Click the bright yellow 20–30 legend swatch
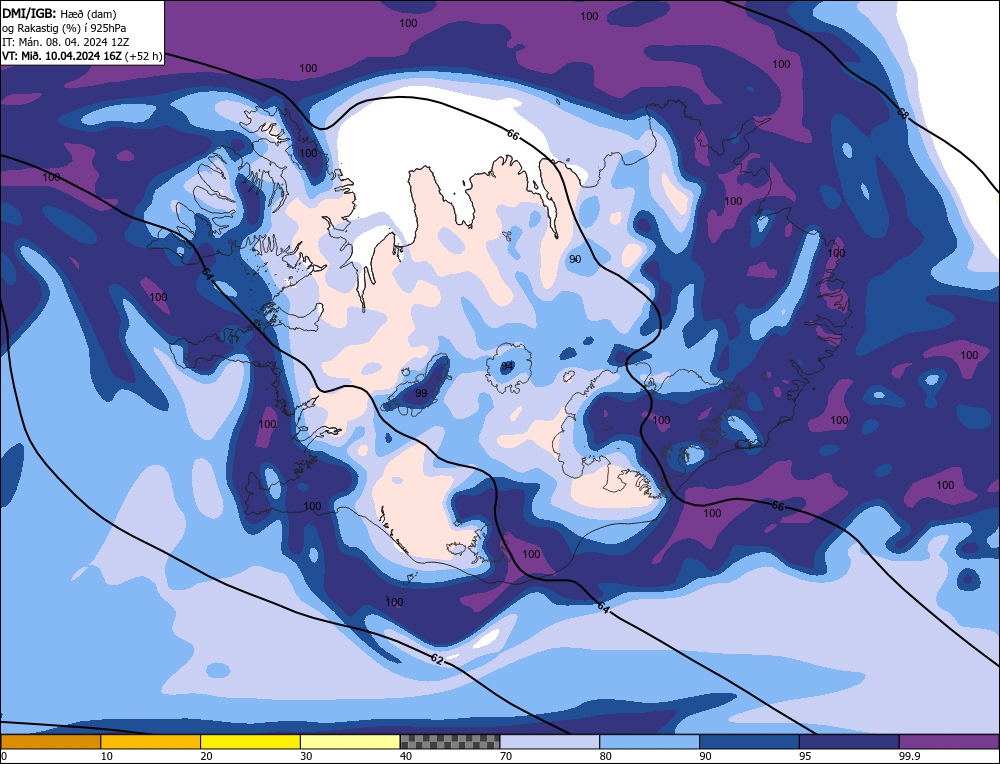The width and height of the screenshot is (1000, 764). [x=250, y=742]
